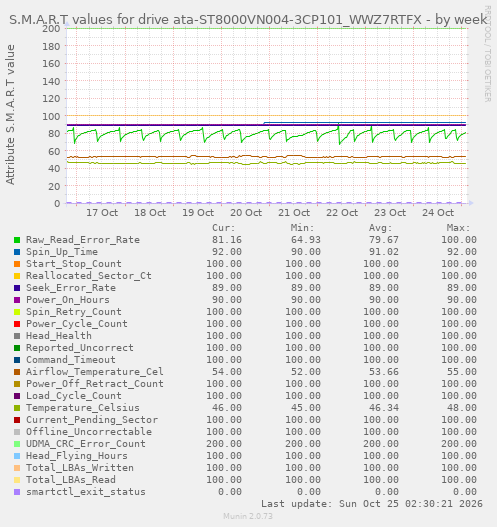Click the 23 Oct x-axis label

tap(390, 213)
